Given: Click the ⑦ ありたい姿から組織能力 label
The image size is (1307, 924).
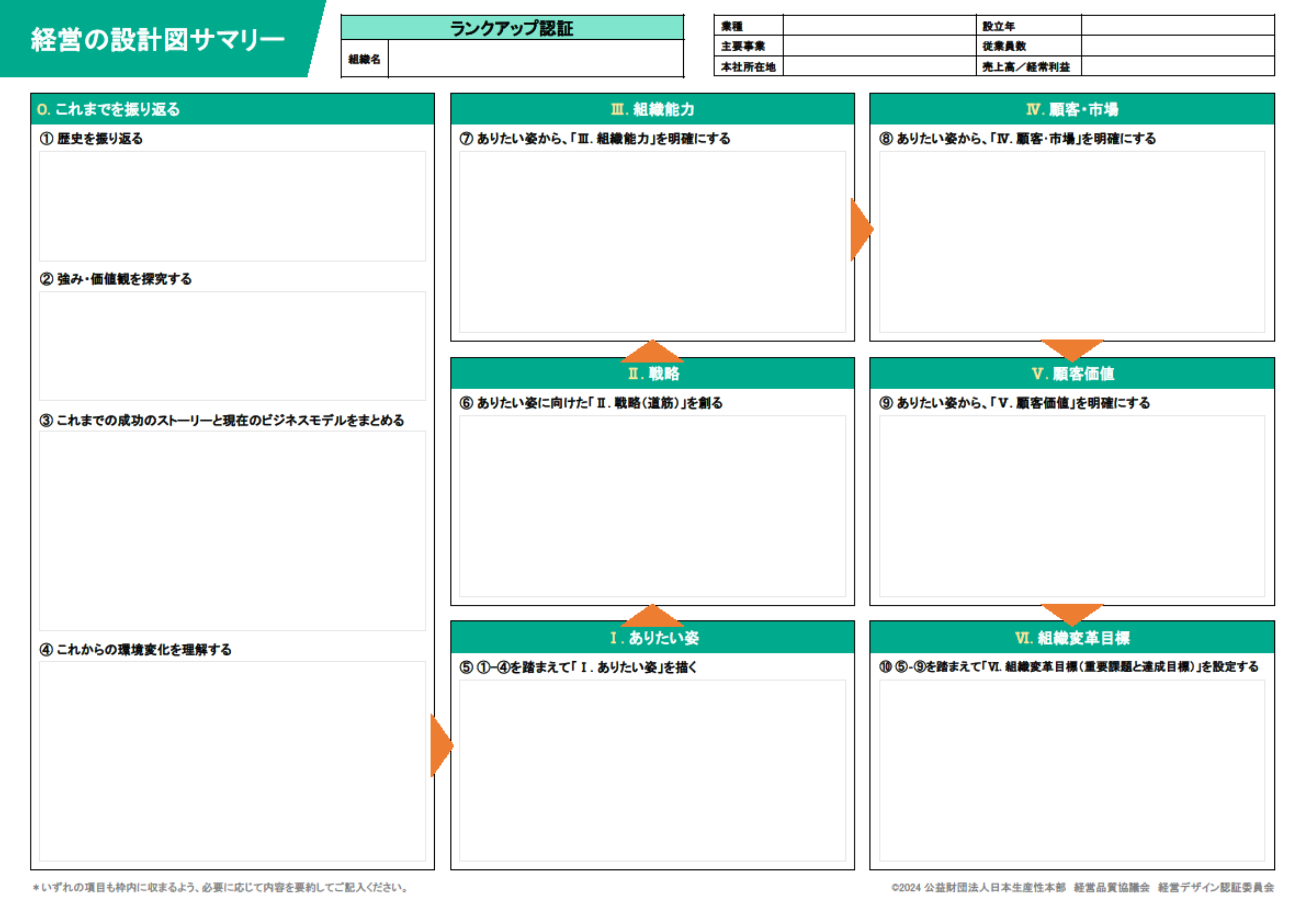Looking at the screenshot, I should (x=595, y=138).
